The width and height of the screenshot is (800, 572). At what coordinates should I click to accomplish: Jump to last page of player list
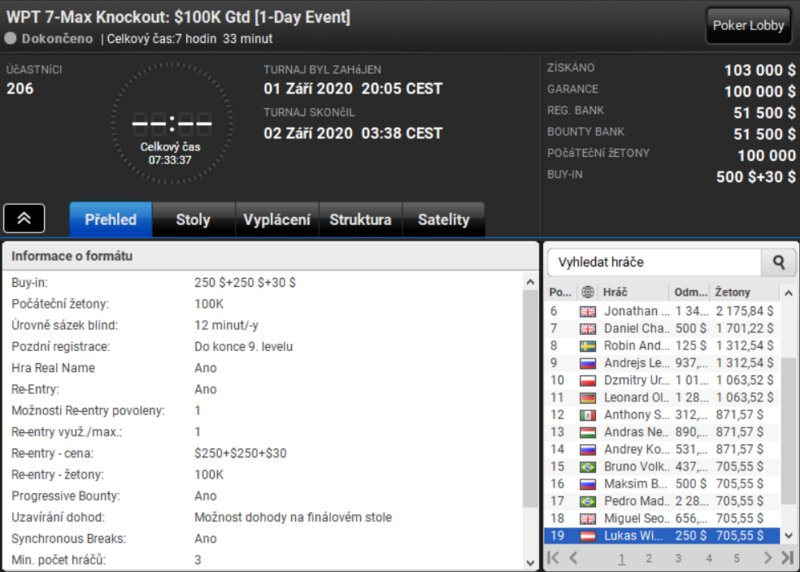[787, 558]
